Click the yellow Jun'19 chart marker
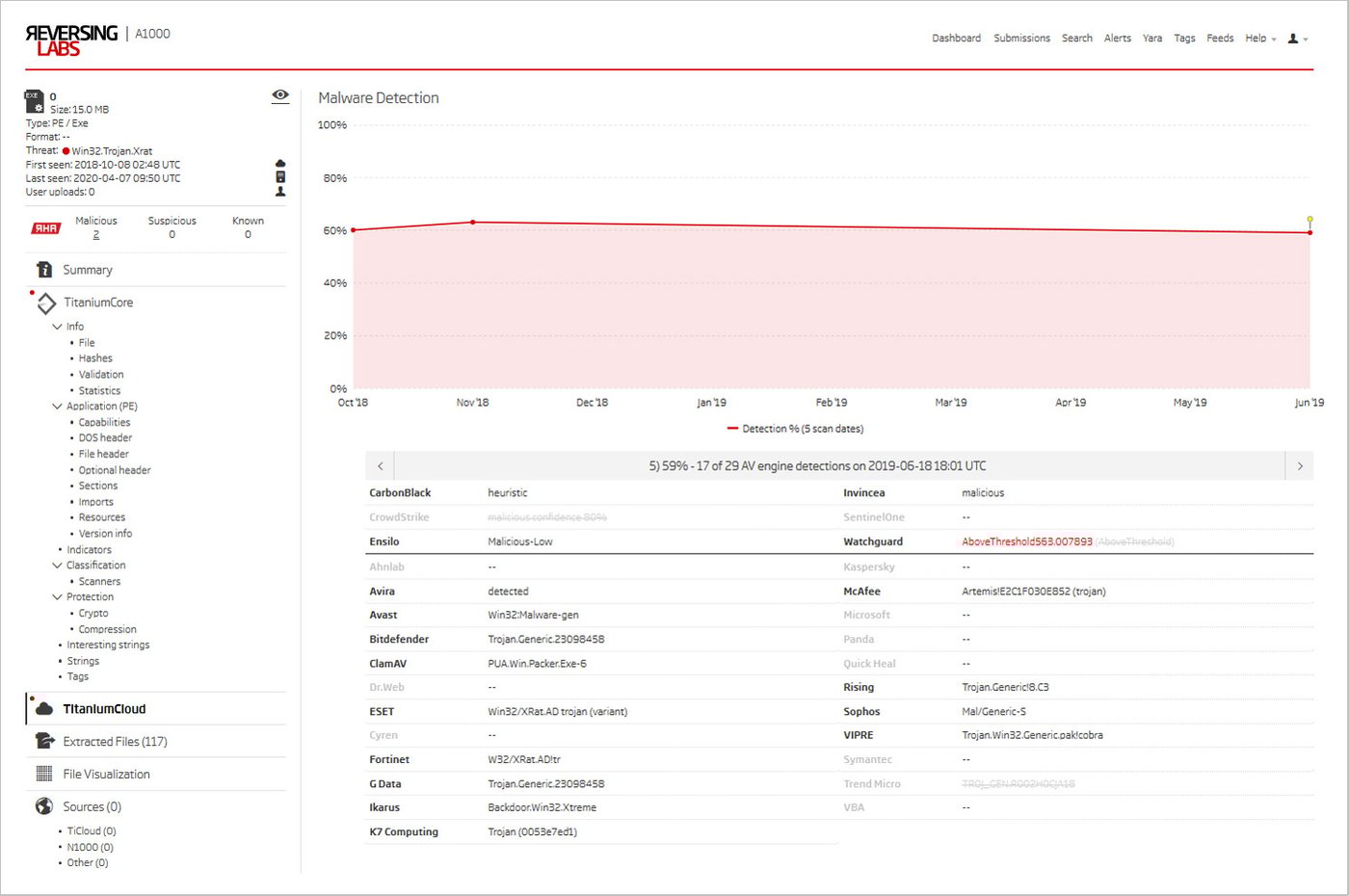This screenshot has width=1349, height=896. point(1309,220)
